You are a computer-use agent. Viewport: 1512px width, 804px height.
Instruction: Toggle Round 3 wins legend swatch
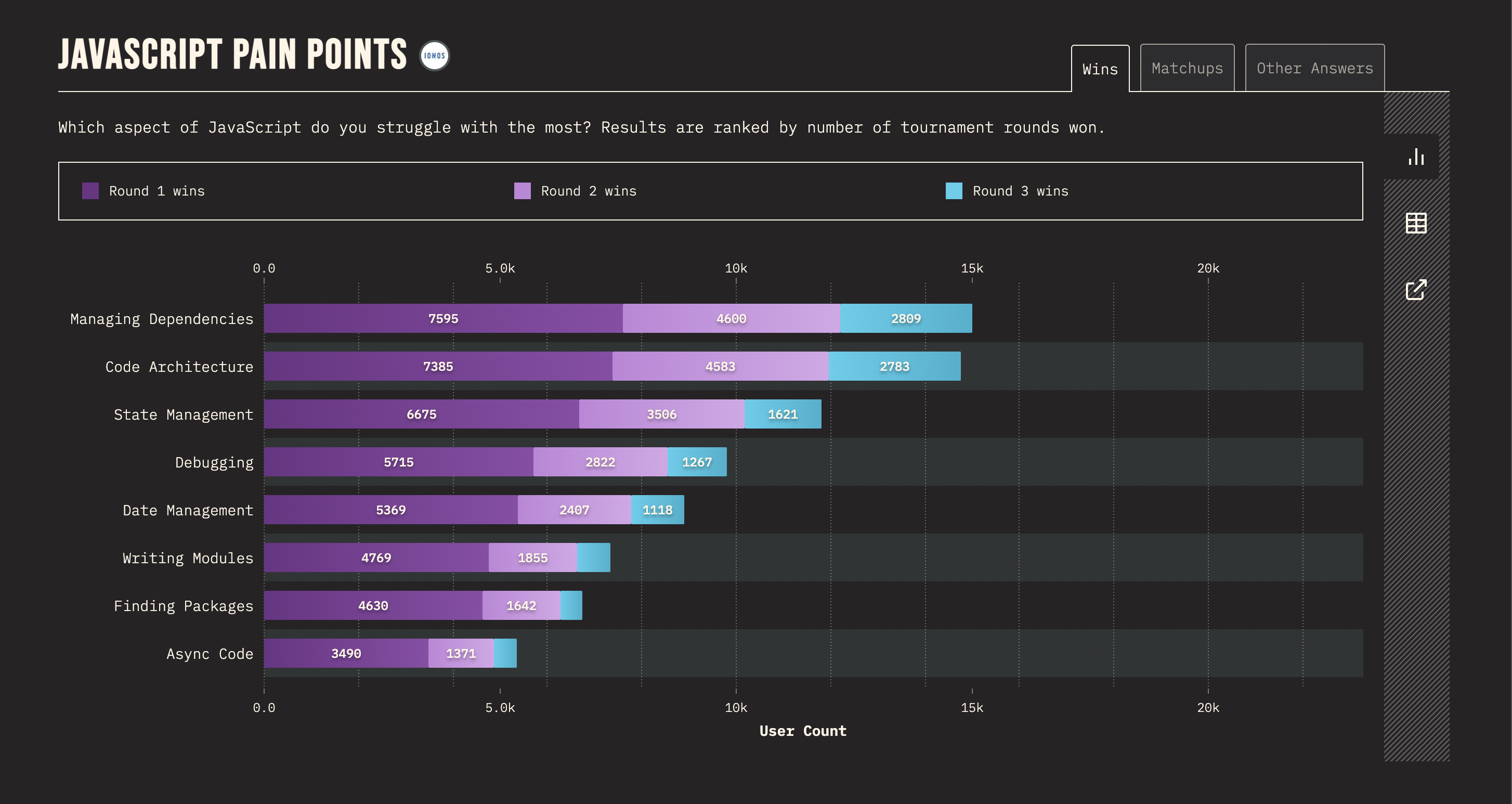tap(954, 191)
